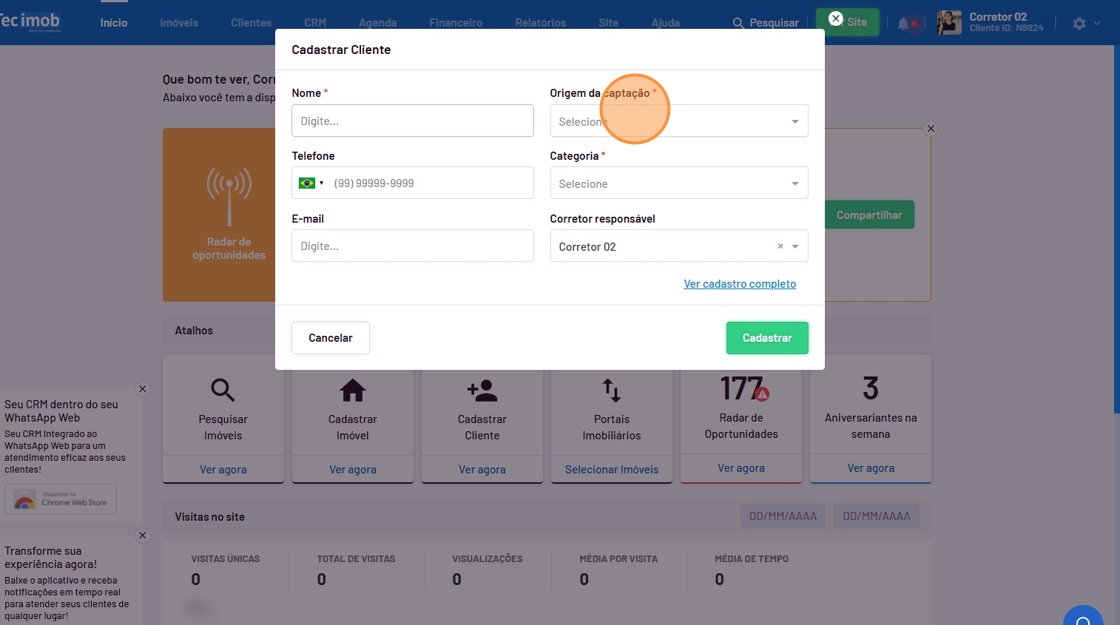Click the Telefone number field

(x=430, y=183)
